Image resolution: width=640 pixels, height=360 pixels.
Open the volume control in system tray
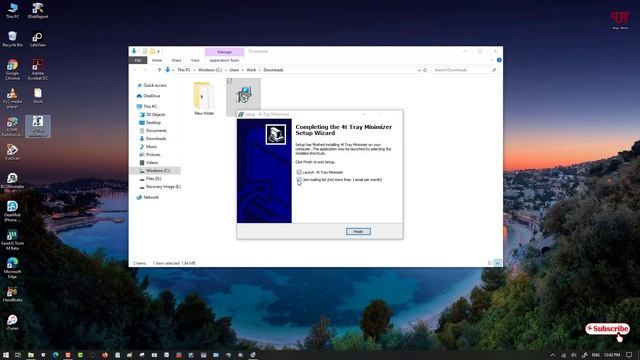573,355
